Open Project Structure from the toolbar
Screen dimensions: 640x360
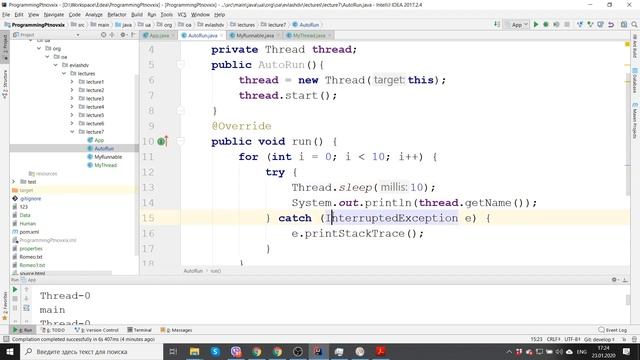624,24
